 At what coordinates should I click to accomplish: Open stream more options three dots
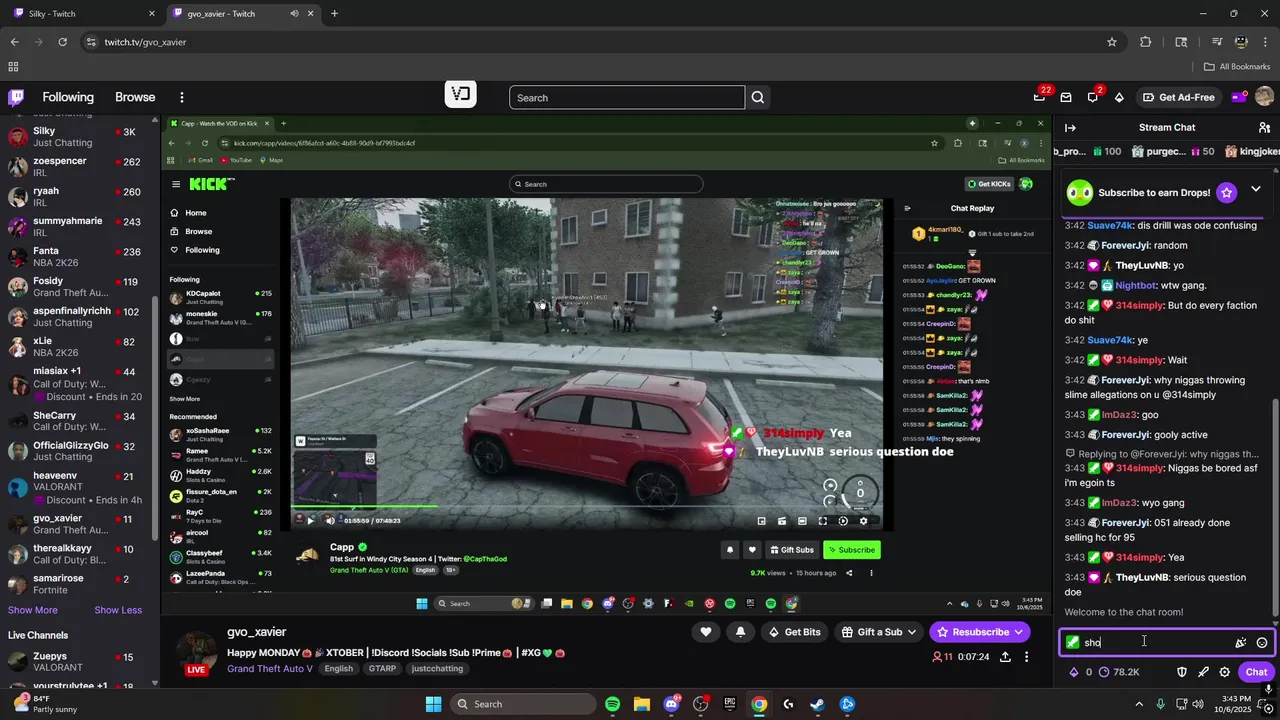coord(1026,657)
